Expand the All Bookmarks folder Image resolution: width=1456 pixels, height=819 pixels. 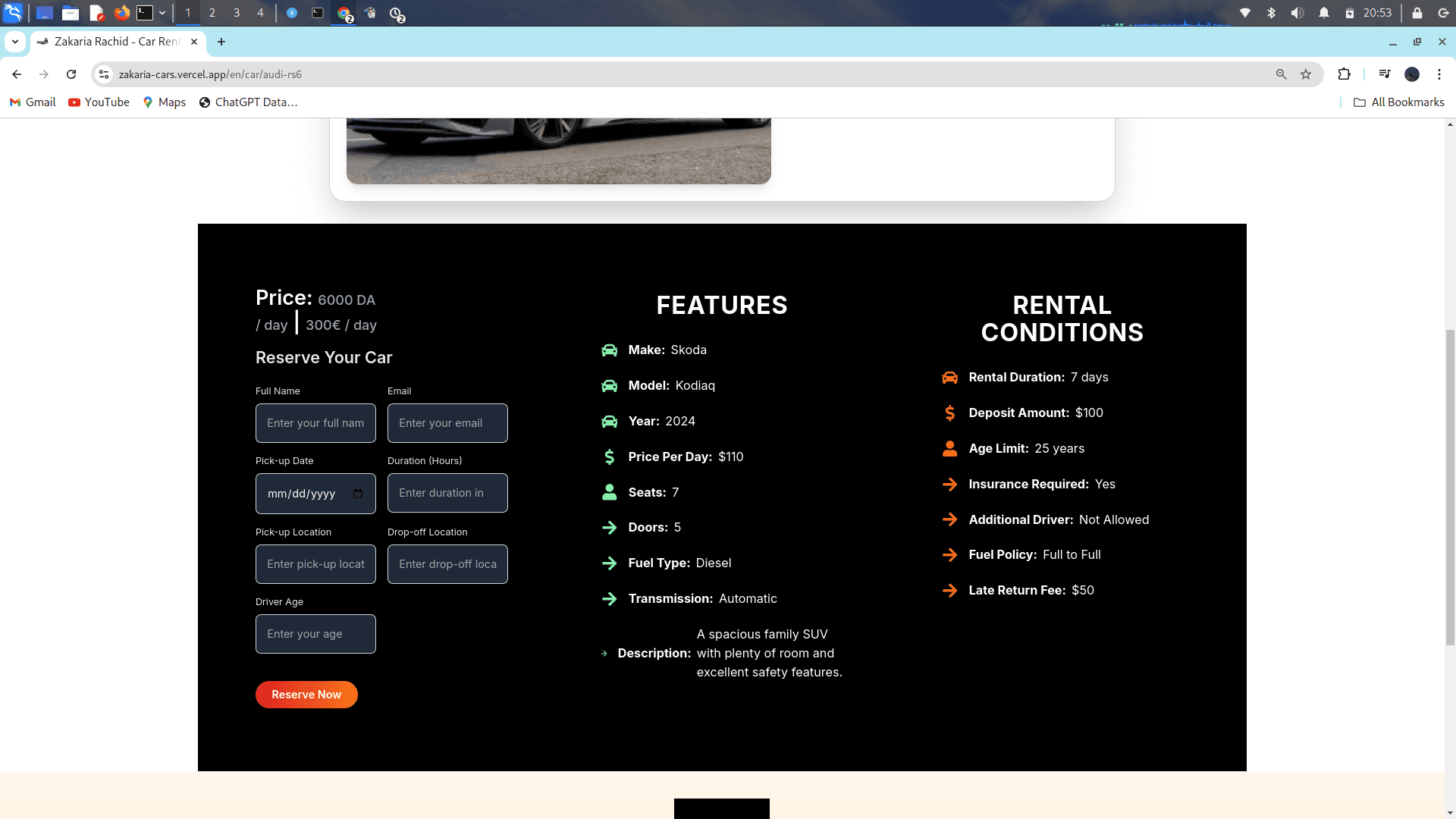click(x=1399, y=102)
